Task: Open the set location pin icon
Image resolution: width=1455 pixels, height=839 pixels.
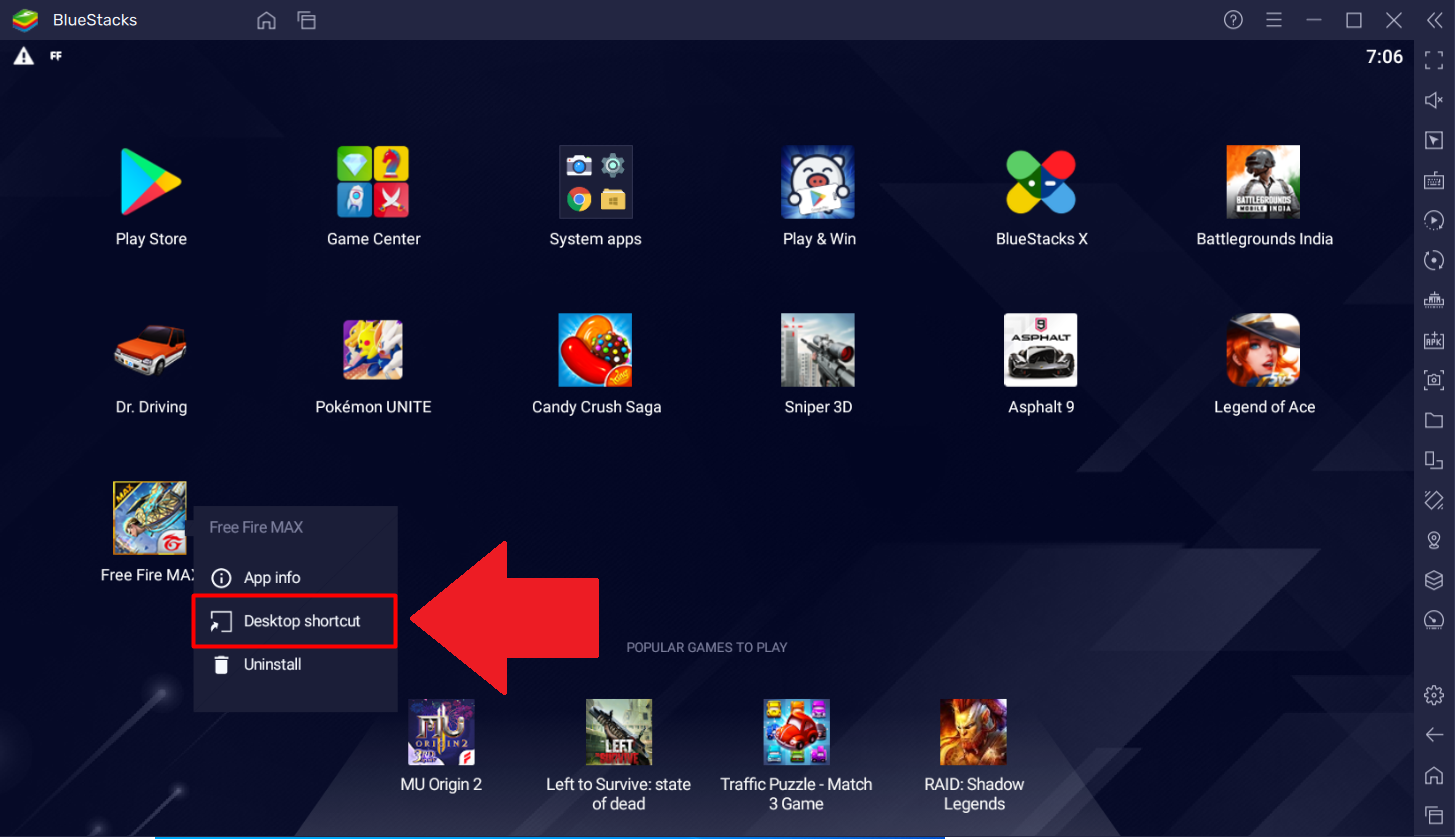Action: (1434, 540)
